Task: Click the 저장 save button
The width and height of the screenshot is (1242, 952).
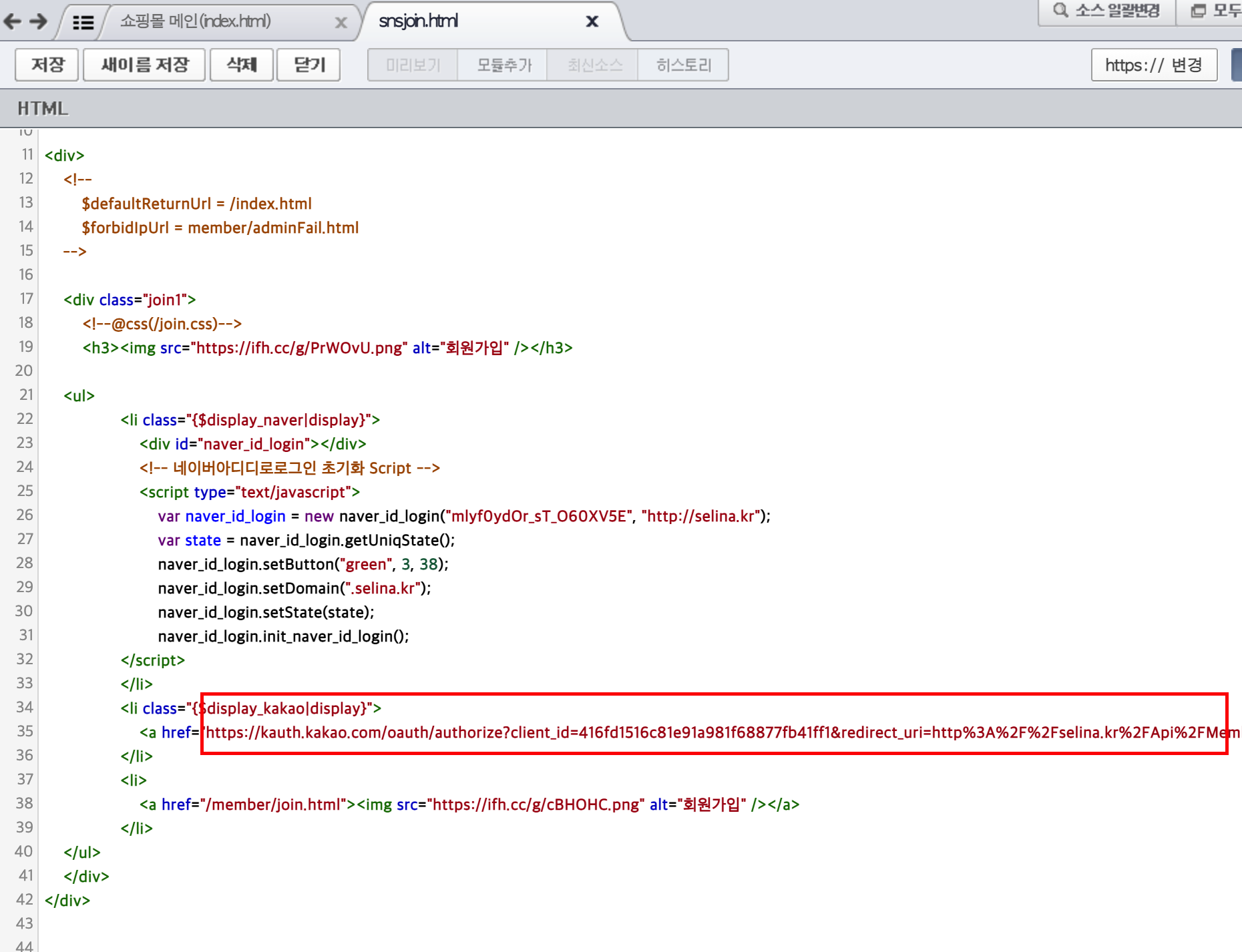Action: click(x=47, y=65)
